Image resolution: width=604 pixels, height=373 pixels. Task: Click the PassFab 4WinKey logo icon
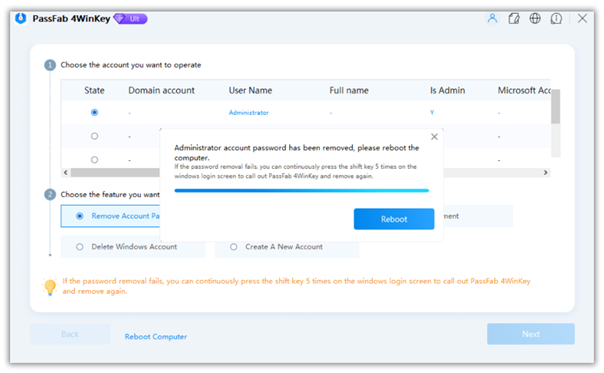coord(21,18)
